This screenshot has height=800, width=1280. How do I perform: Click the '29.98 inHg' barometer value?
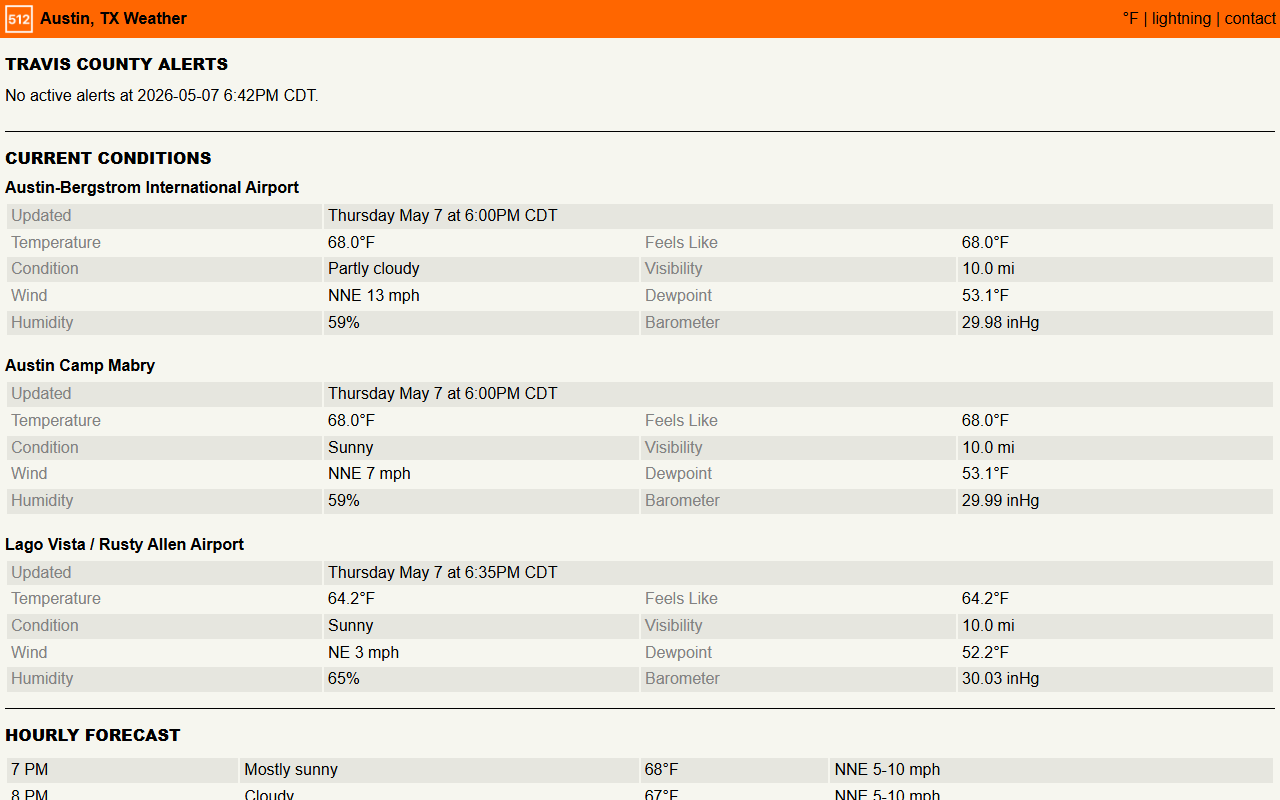[x=1000, y=322]
